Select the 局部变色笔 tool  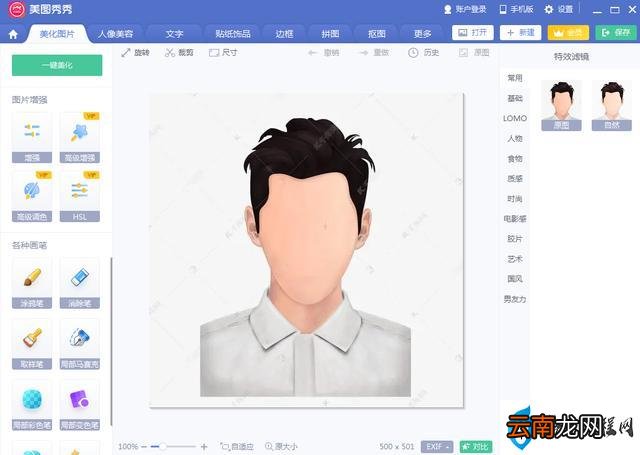coord(80,406)
